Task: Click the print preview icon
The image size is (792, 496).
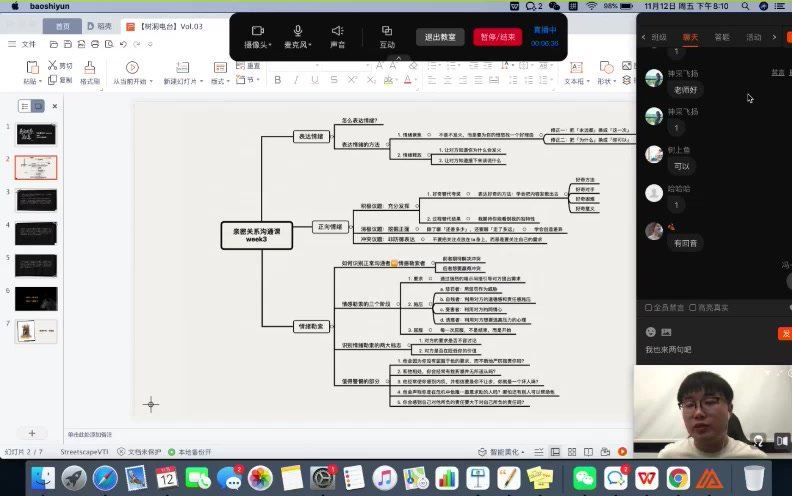Action: (109, 44)
